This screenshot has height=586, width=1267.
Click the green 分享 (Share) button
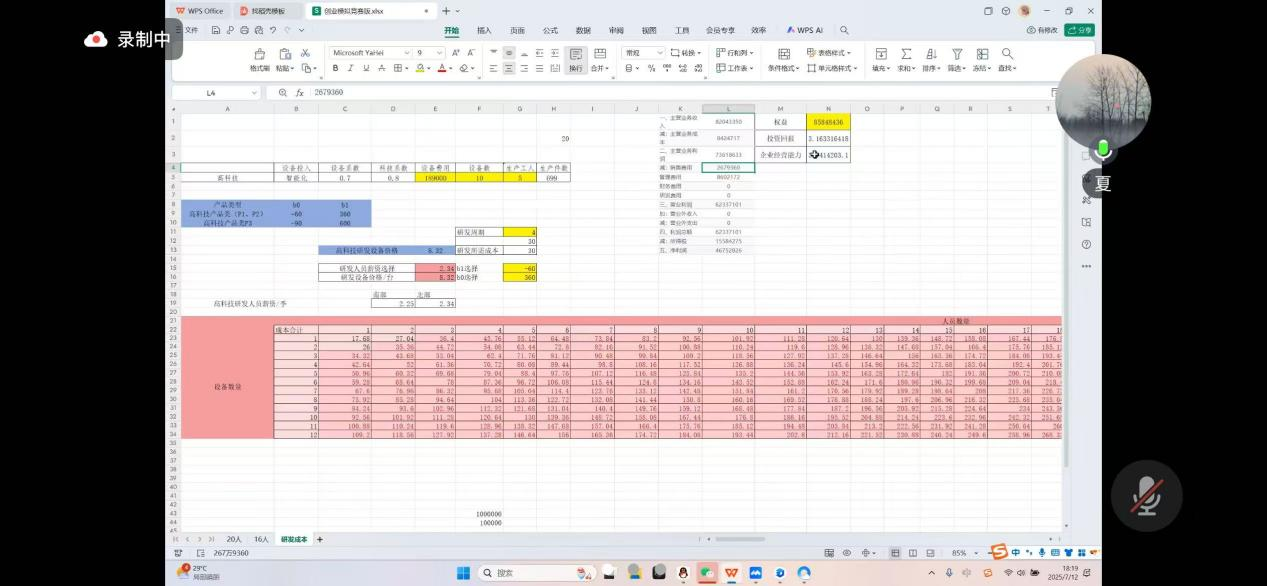click(1079, 30)
